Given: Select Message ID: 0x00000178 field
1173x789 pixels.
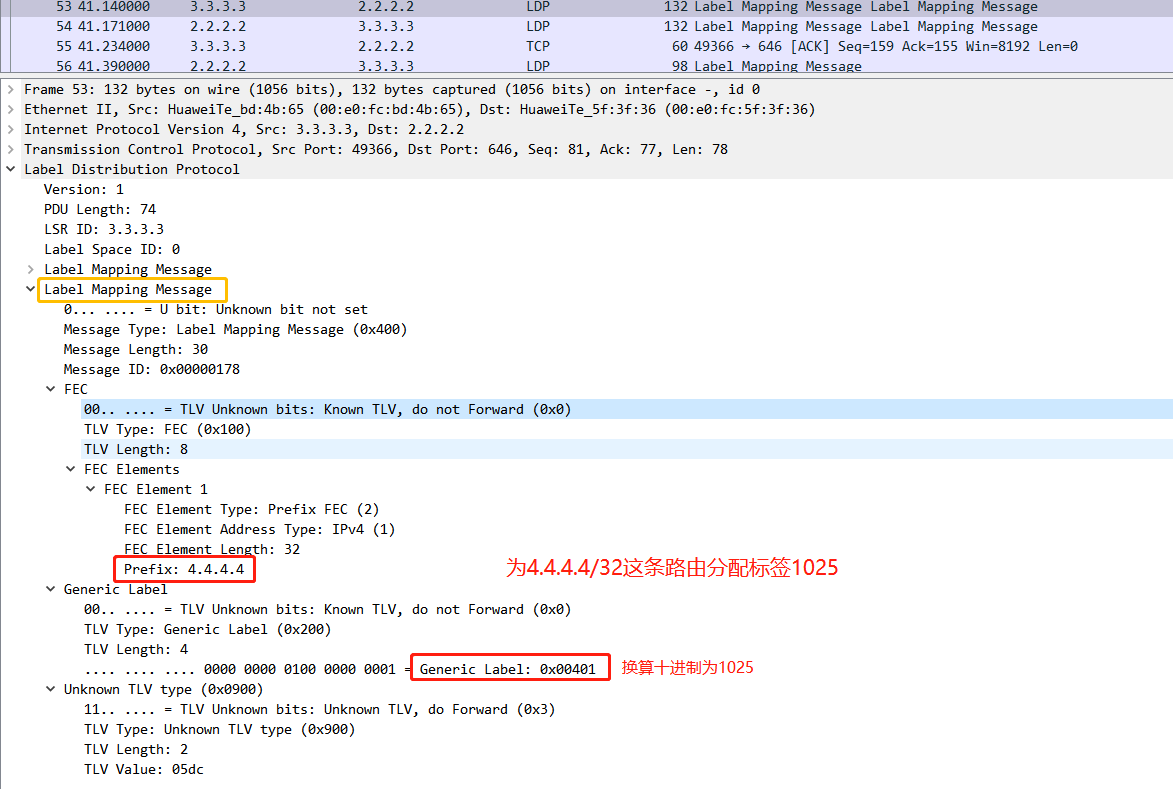Looking at the screenshot, I should pyautogui.click(x=151, y=369).
